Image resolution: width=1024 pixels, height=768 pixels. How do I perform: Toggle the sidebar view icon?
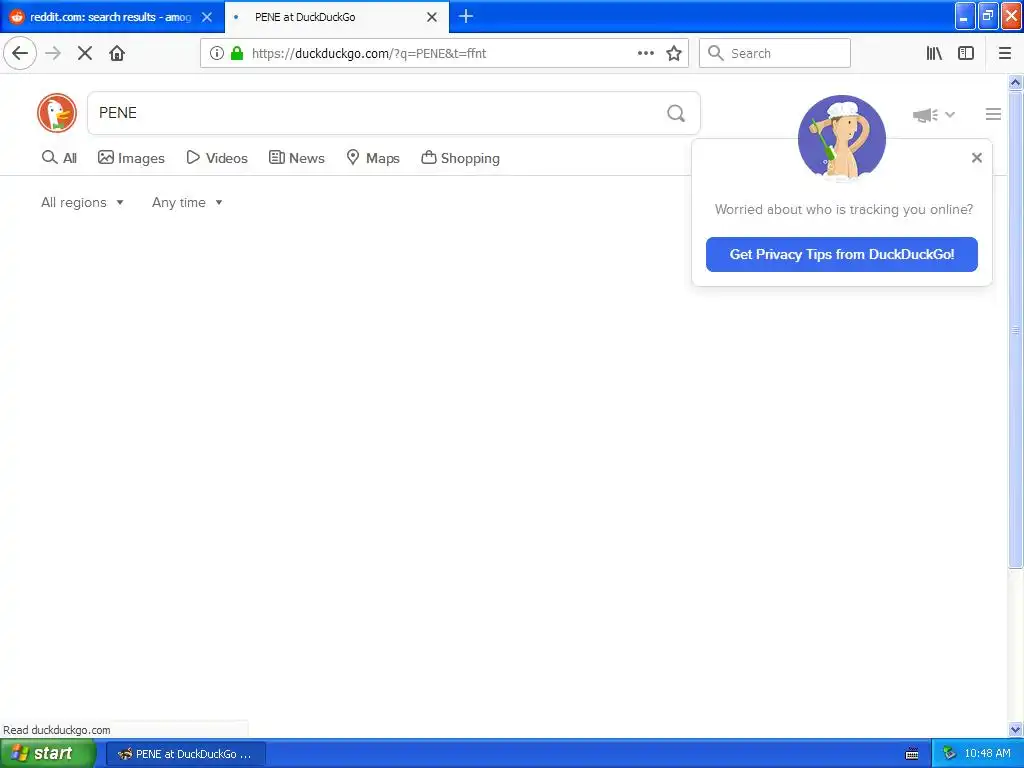coord(966,53)
